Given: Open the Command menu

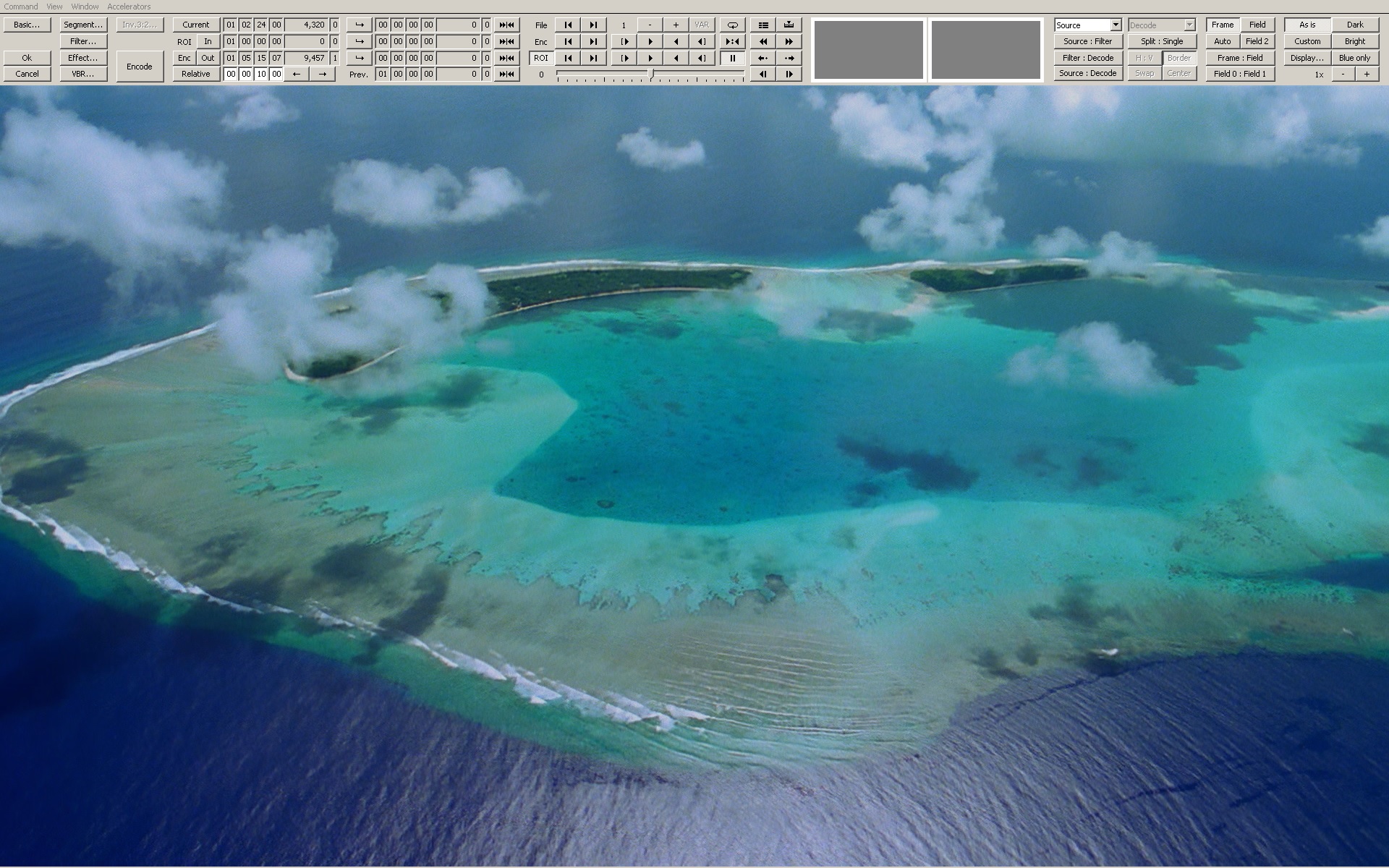Looking at the screenshot, I should click(x=21, y=7).
